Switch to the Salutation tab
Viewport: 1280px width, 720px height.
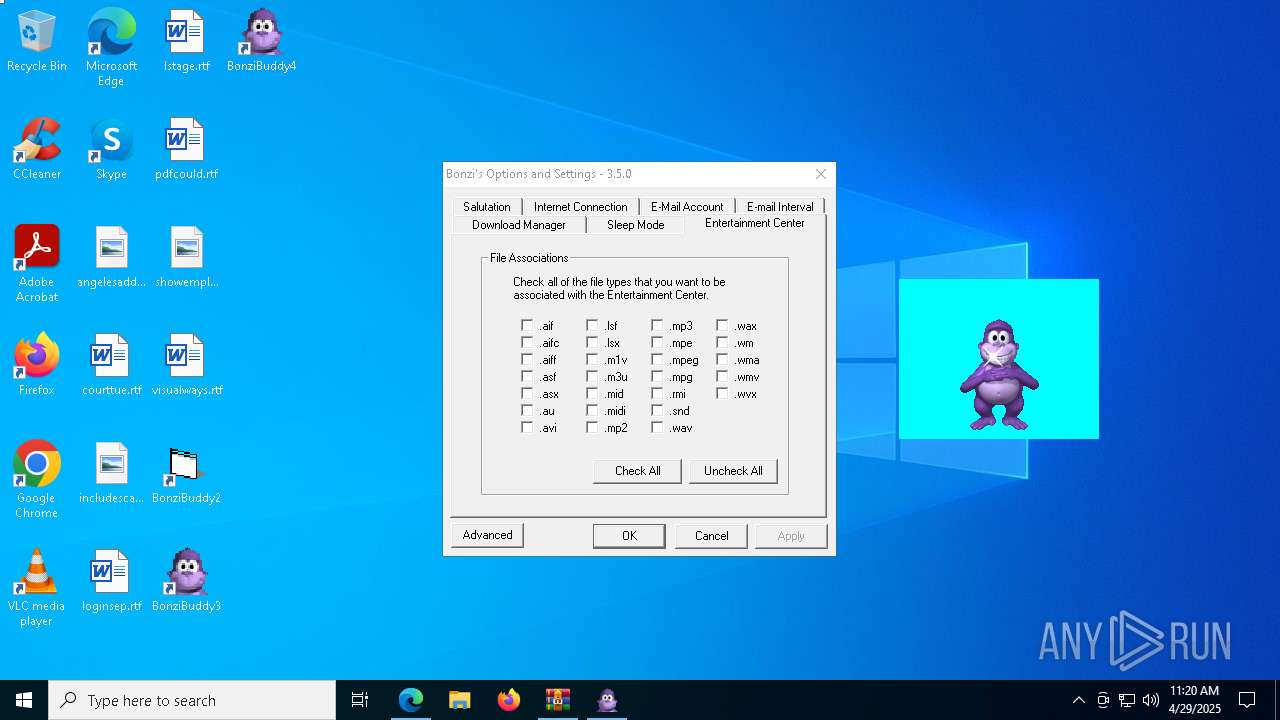tap(487, 207)
